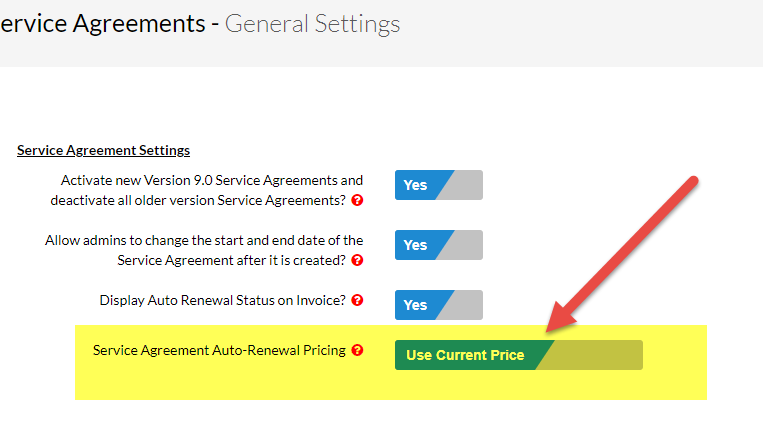
Task: Select the General Settings page subtitle
Action: [x=312, y=23]
